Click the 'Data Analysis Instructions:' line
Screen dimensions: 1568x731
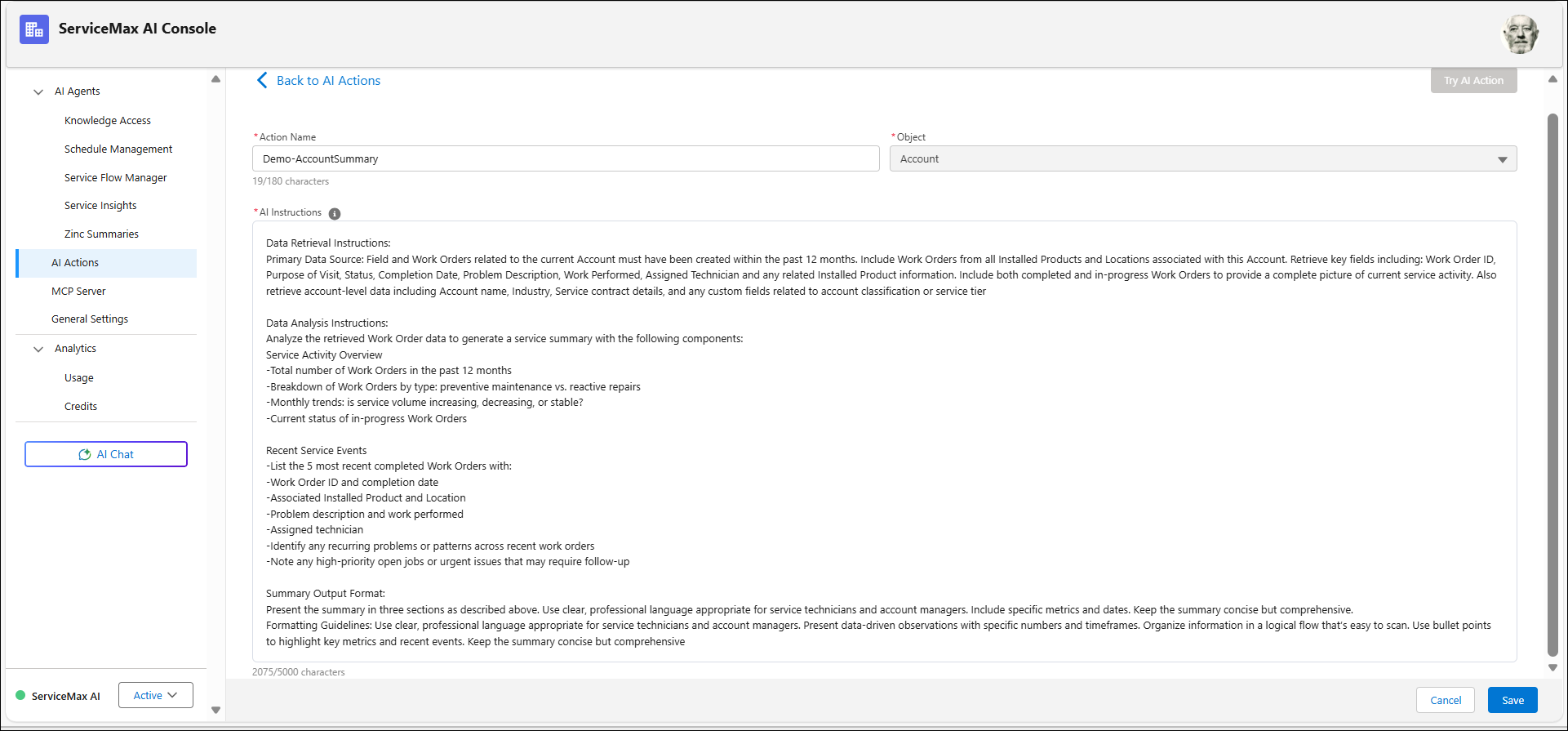[x=326, y=323]
